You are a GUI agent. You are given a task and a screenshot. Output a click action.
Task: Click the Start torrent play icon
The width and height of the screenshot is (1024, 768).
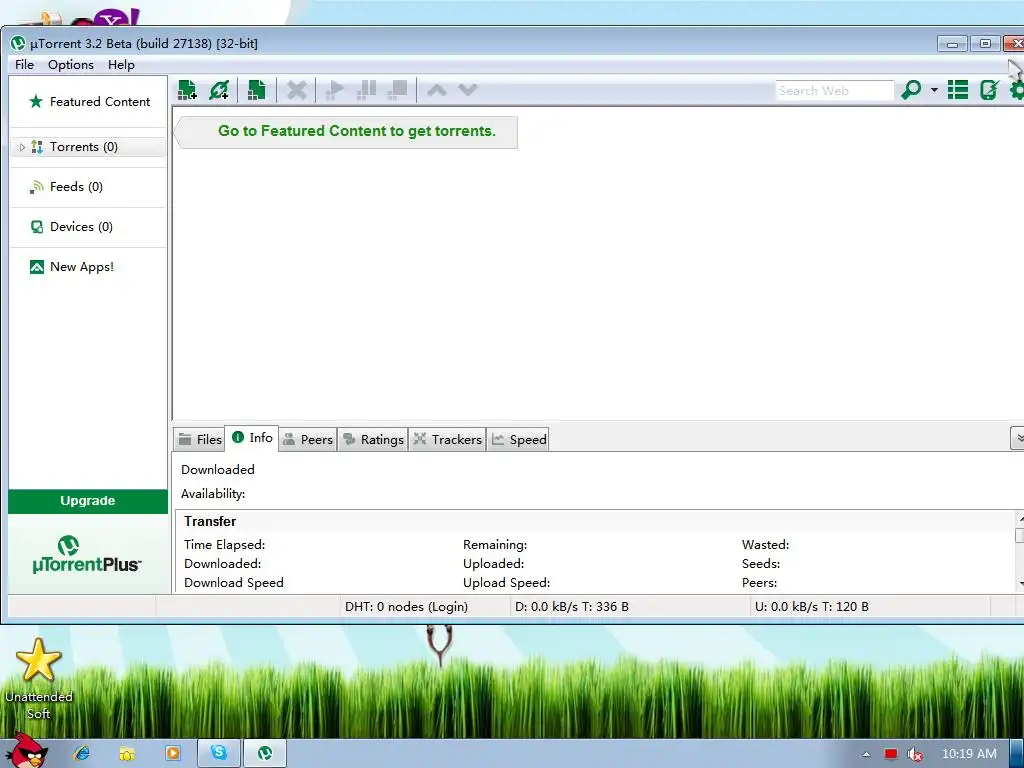point(334,90)
